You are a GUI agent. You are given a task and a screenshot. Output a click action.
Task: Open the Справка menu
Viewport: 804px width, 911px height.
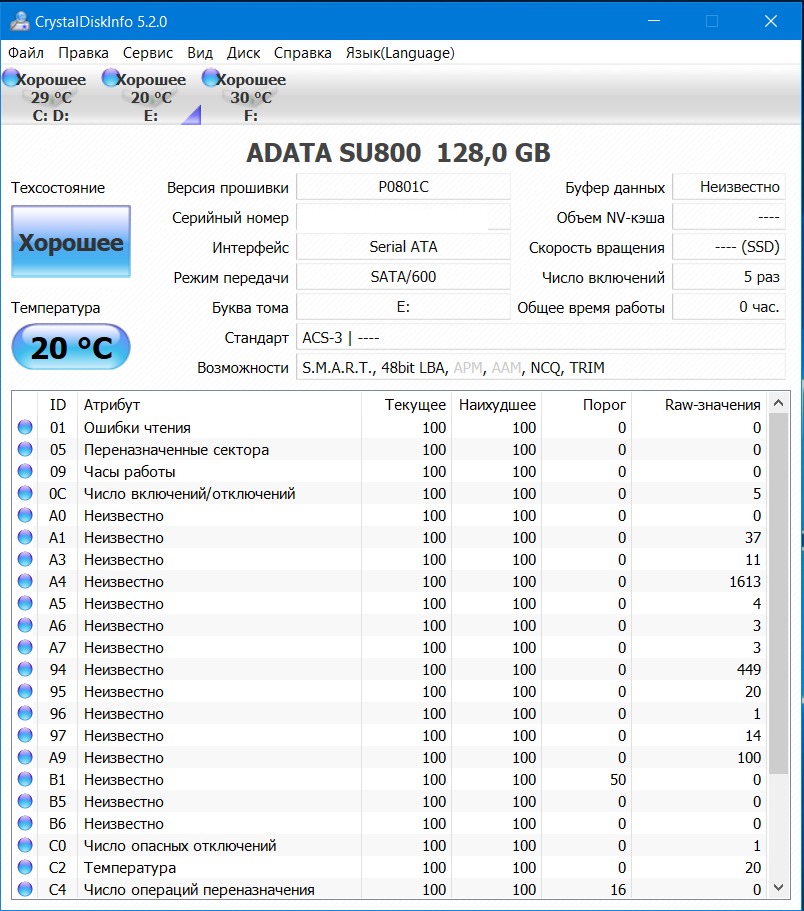click(303, 53)
